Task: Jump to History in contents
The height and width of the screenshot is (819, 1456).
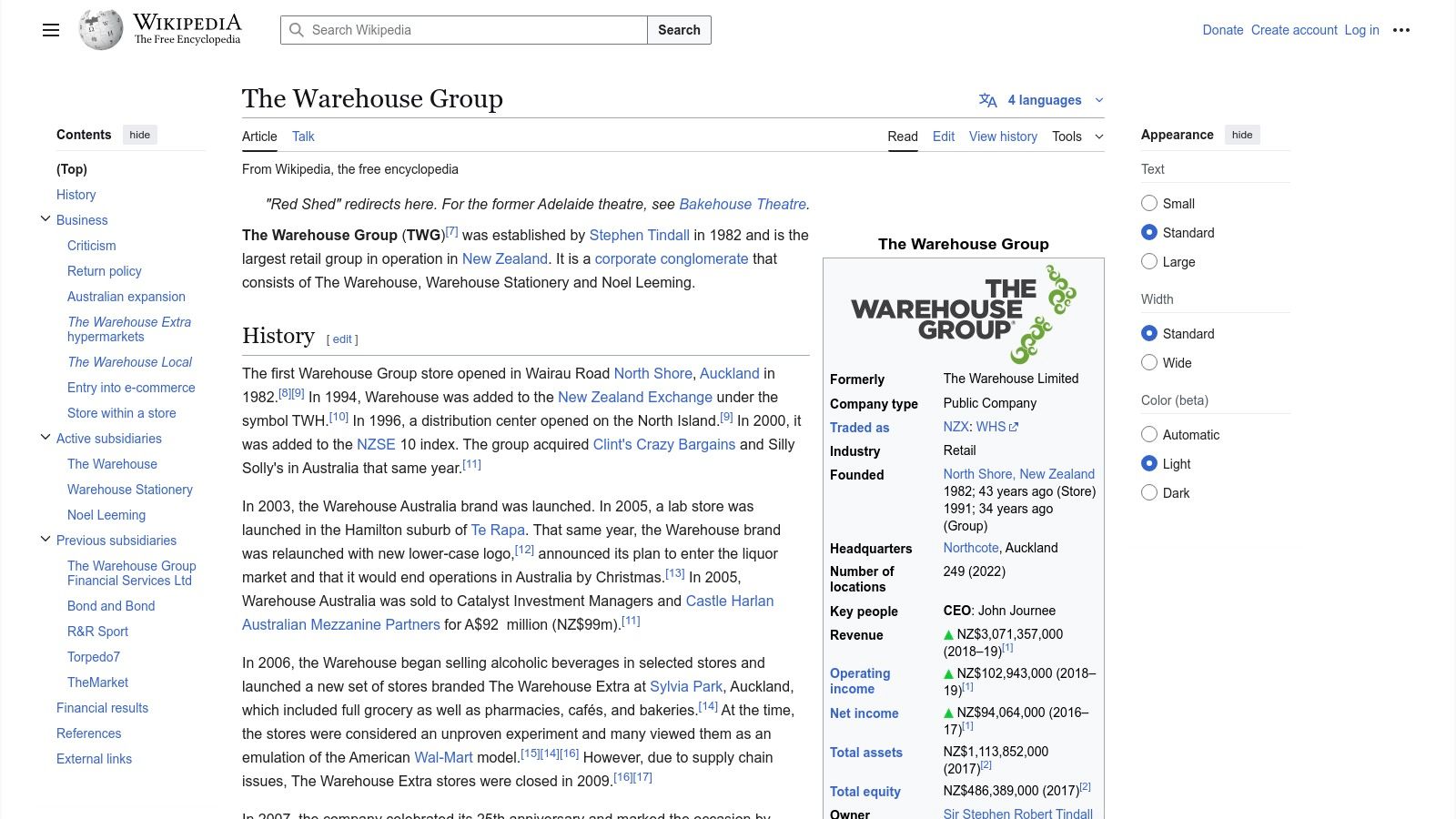Action: 76,195
